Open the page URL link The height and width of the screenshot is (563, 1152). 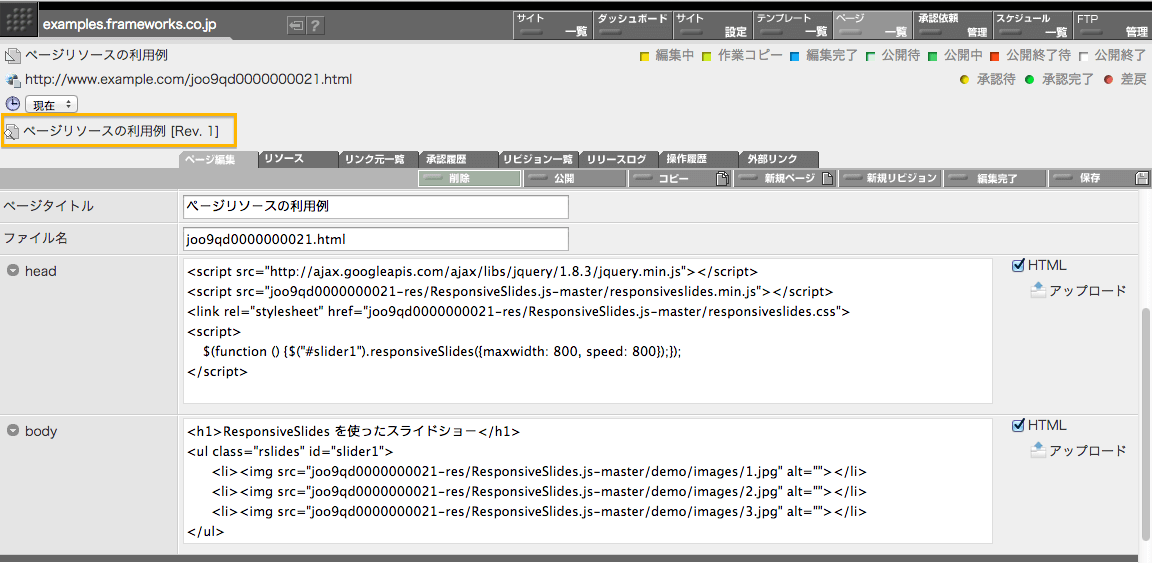point(189,79)
